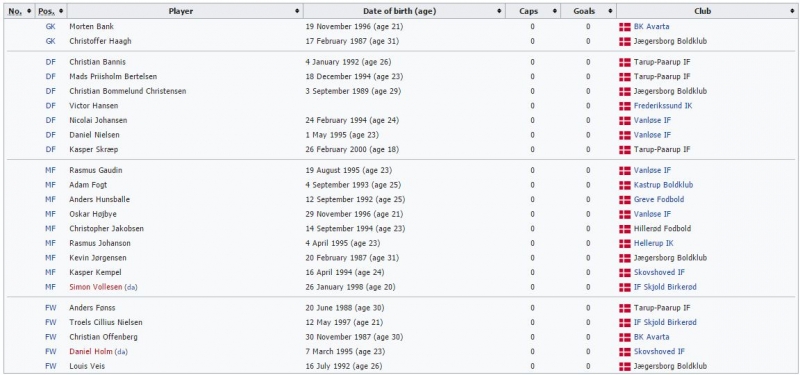This screenshot has height=375, width=800.
Task: Click the Danish flag beside Kastrup Boldklub
Action: [624, 185]
